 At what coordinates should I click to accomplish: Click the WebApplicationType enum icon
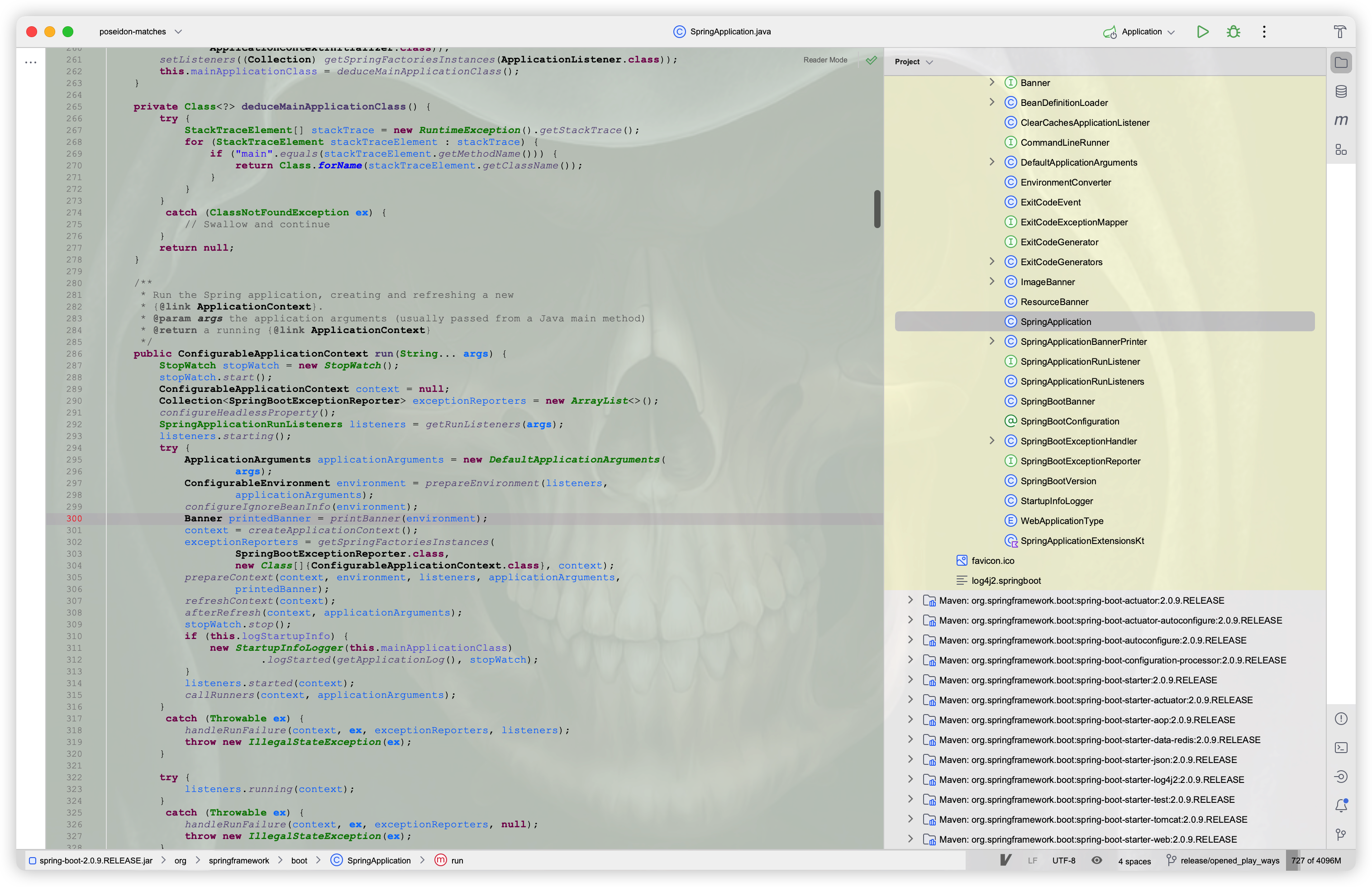click(x=1010, y=521)
